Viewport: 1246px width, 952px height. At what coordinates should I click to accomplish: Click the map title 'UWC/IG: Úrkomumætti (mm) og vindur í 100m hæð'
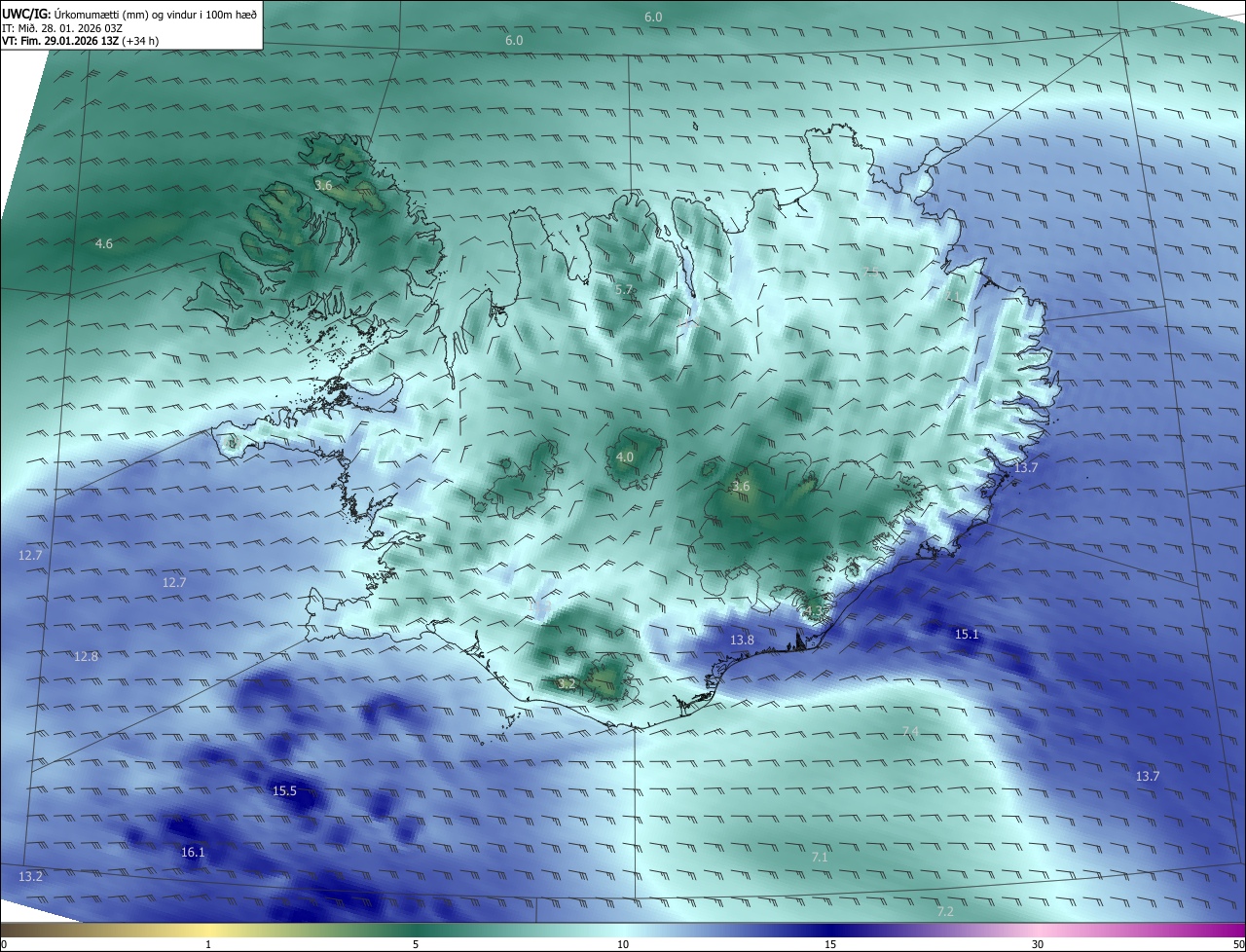coord(129,14)
